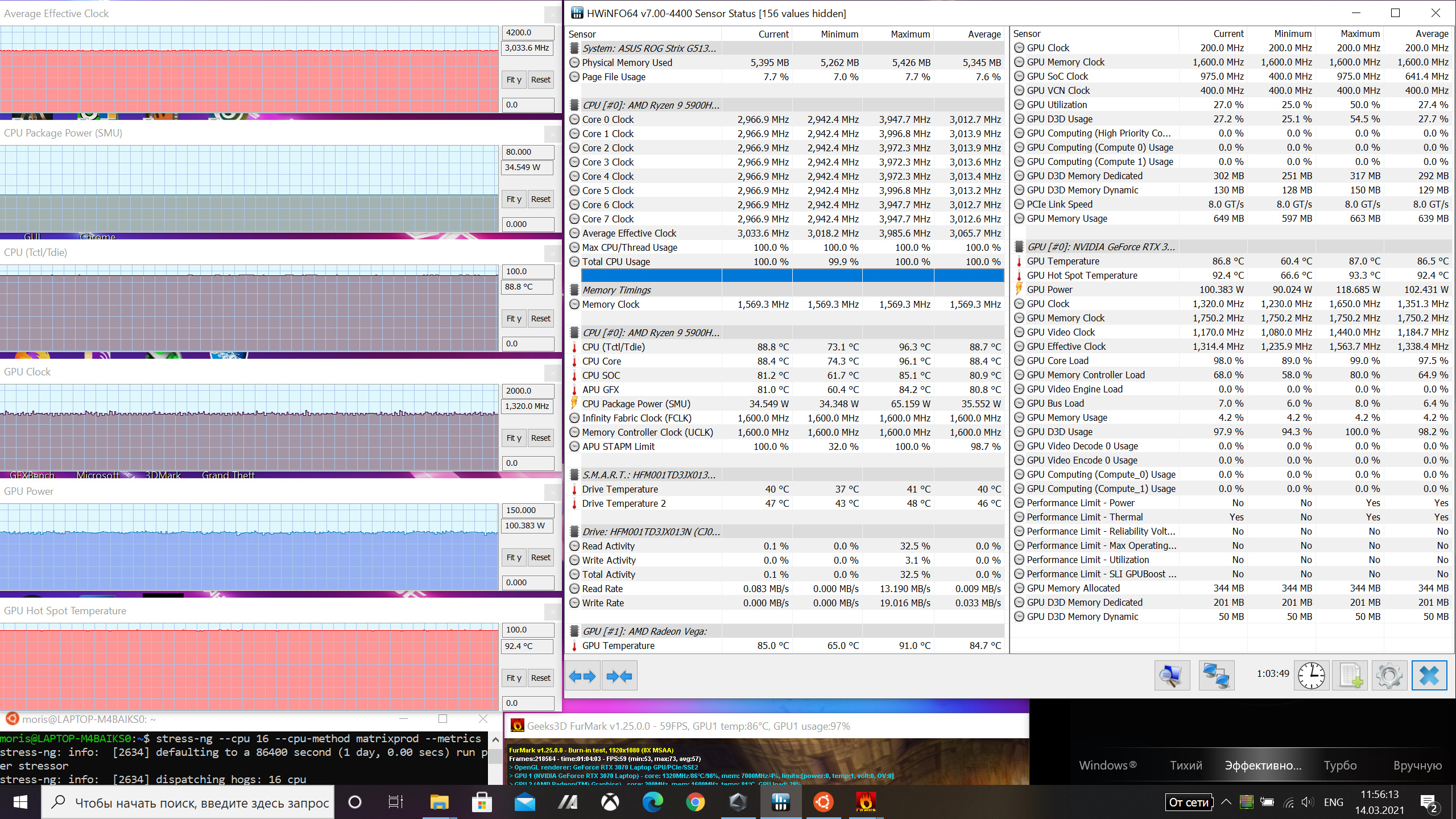This screenshot has width=1456, height=819.
Task: Click Reset in CPU (Tctl/Tdie) graph
Action: click(x=540, y=318)
